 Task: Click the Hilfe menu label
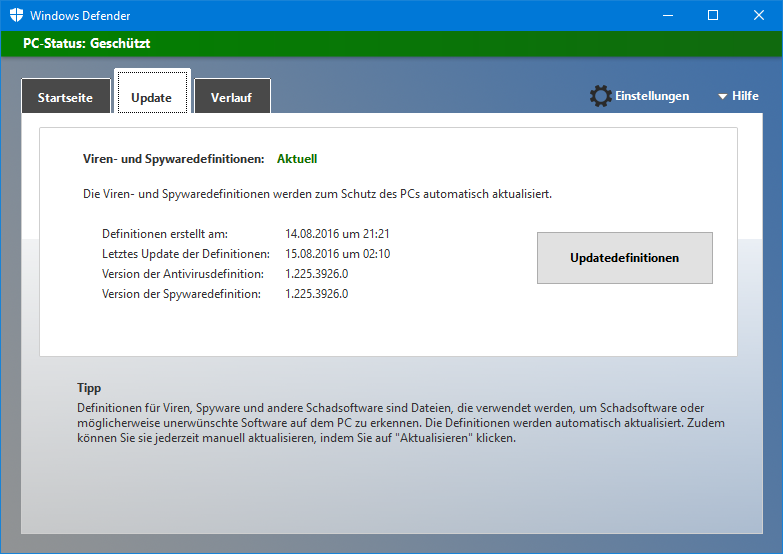[745, 96]
